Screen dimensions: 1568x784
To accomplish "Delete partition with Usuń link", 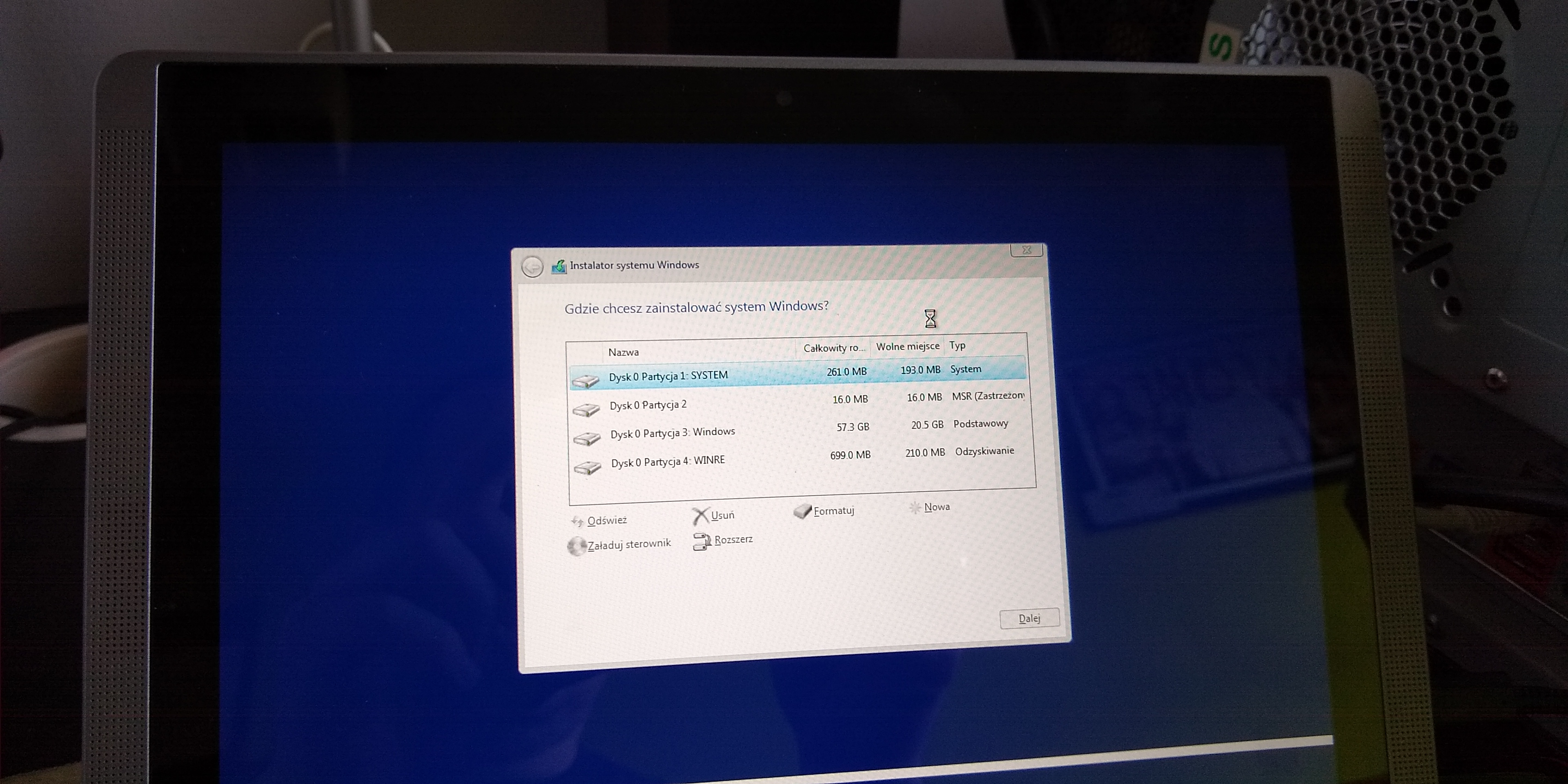I will point(723,516).
